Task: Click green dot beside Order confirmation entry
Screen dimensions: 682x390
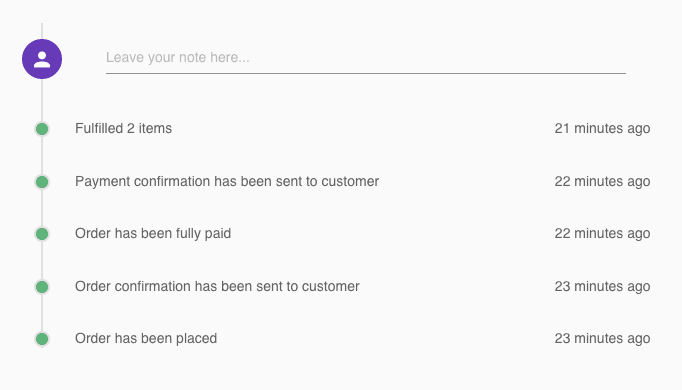Action: pyautogui.click(x=42, y=287)
